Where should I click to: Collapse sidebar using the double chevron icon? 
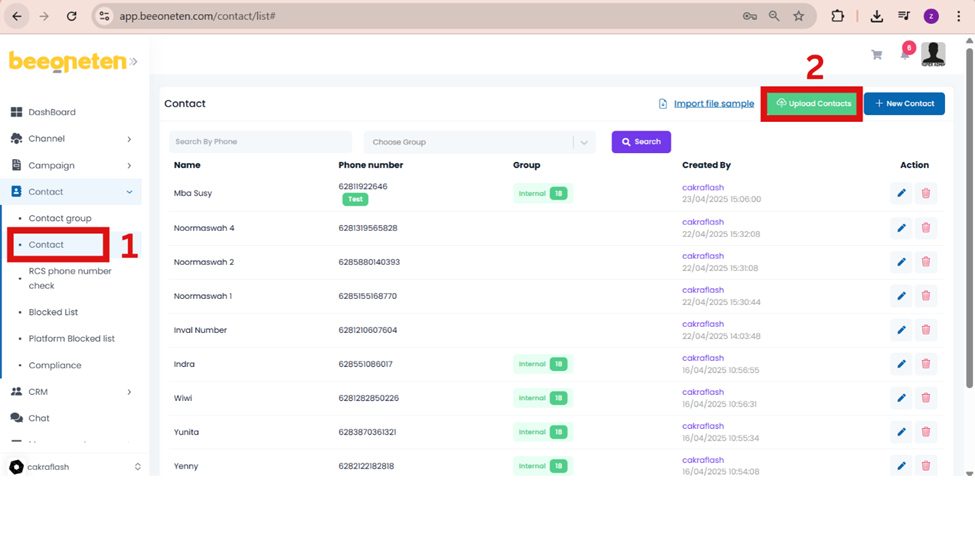click(134, 62)
